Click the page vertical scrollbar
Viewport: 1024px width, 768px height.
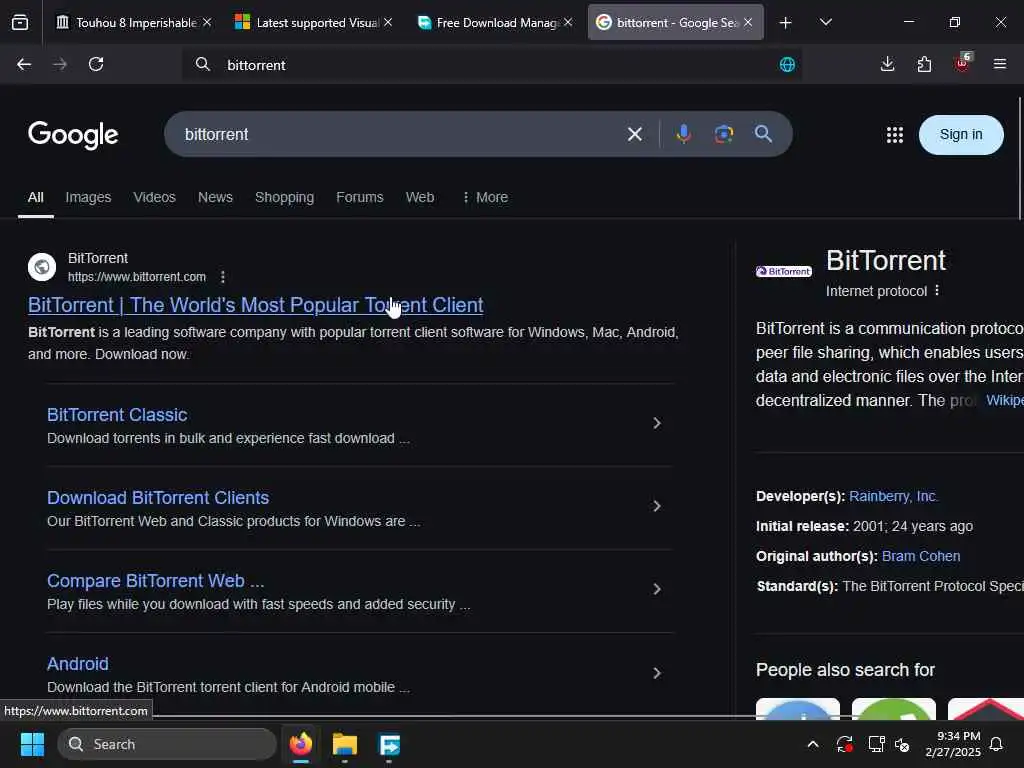tap(1020, 159)
